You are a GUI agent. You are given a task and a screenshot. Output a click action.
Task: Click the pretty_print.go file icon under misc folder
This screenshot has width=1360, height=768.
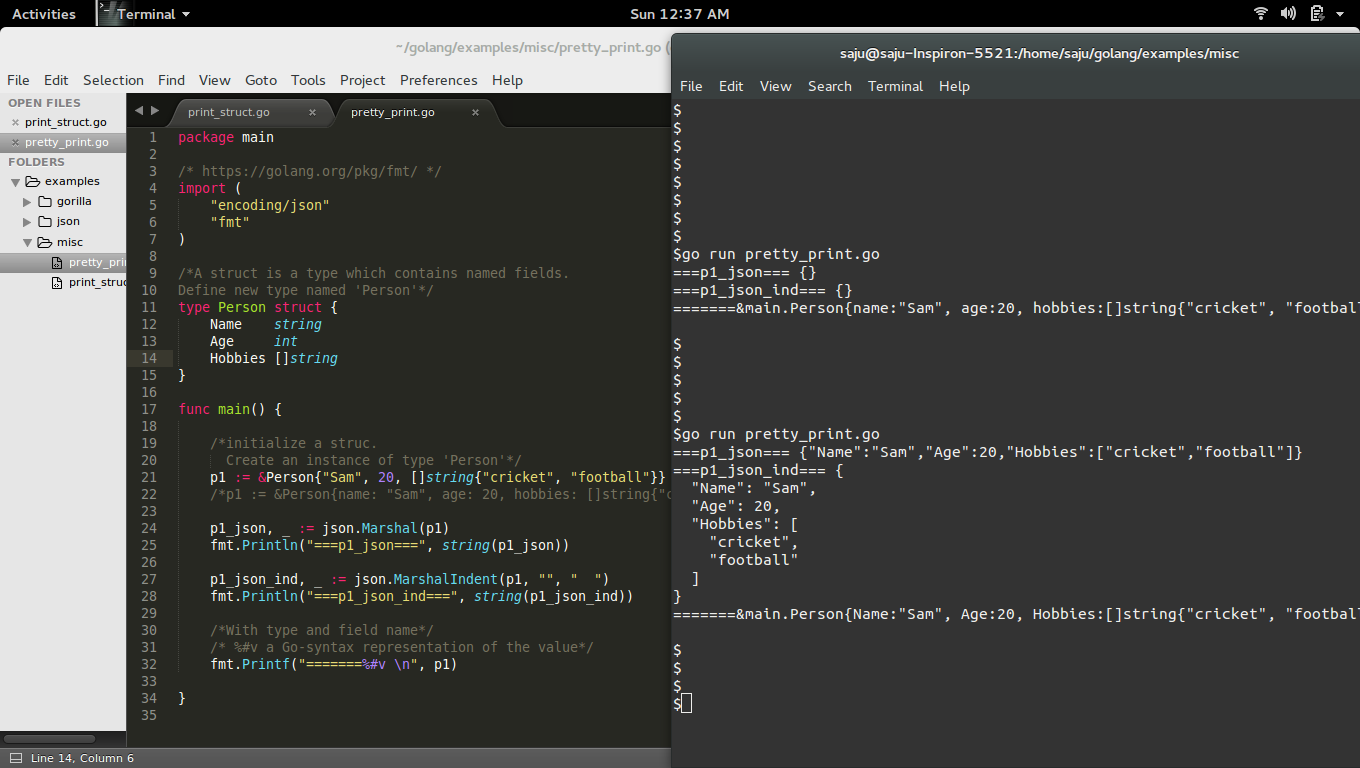(55, 262)
